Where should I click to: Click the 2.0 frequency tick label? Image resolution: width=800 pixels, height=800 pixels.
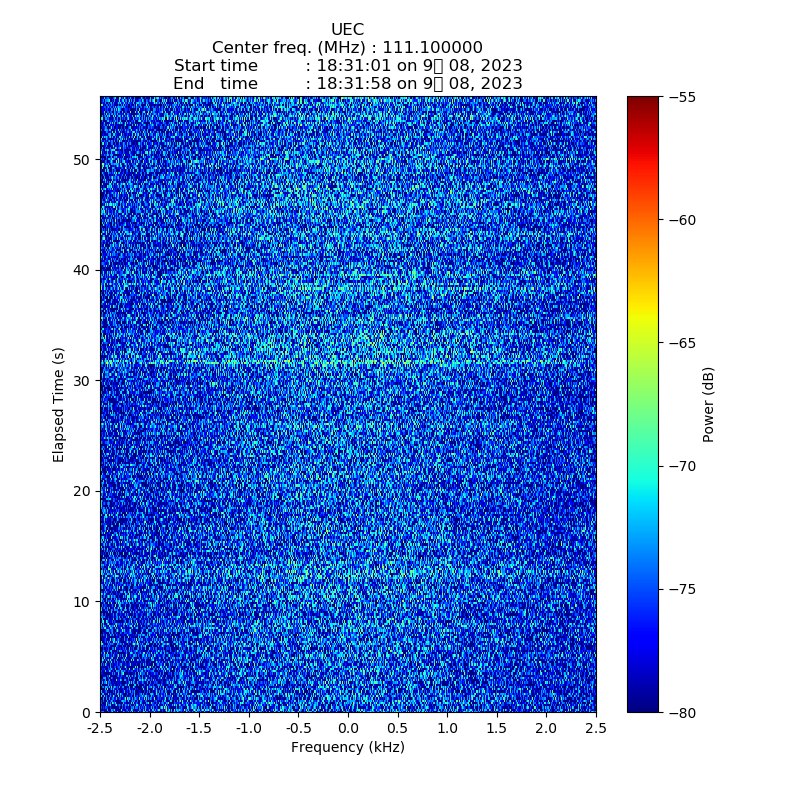click(x=546, y=729)
